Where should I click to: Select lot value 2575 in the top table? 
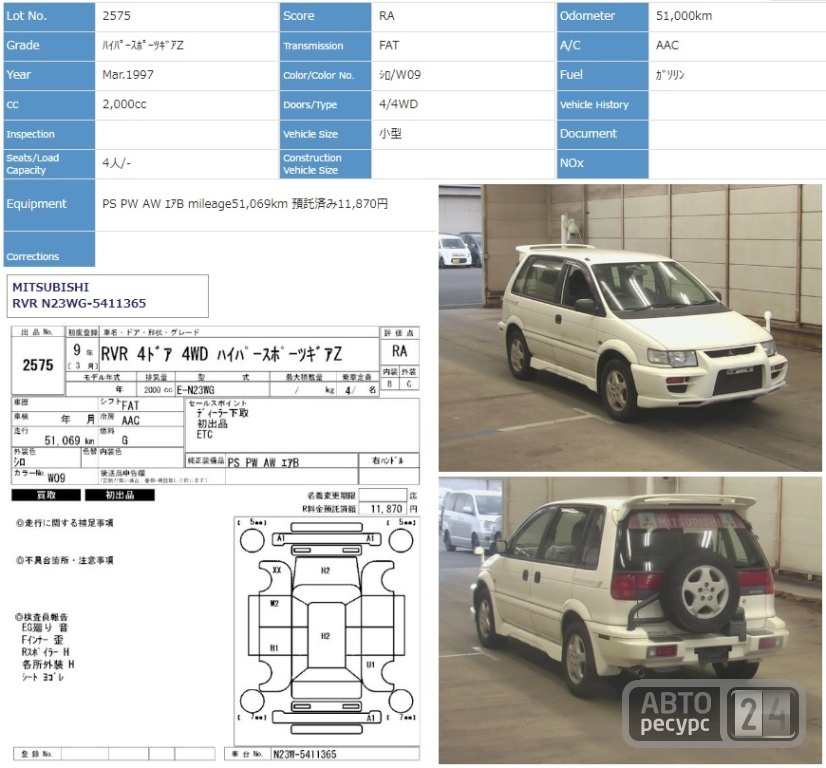(116, 16)
